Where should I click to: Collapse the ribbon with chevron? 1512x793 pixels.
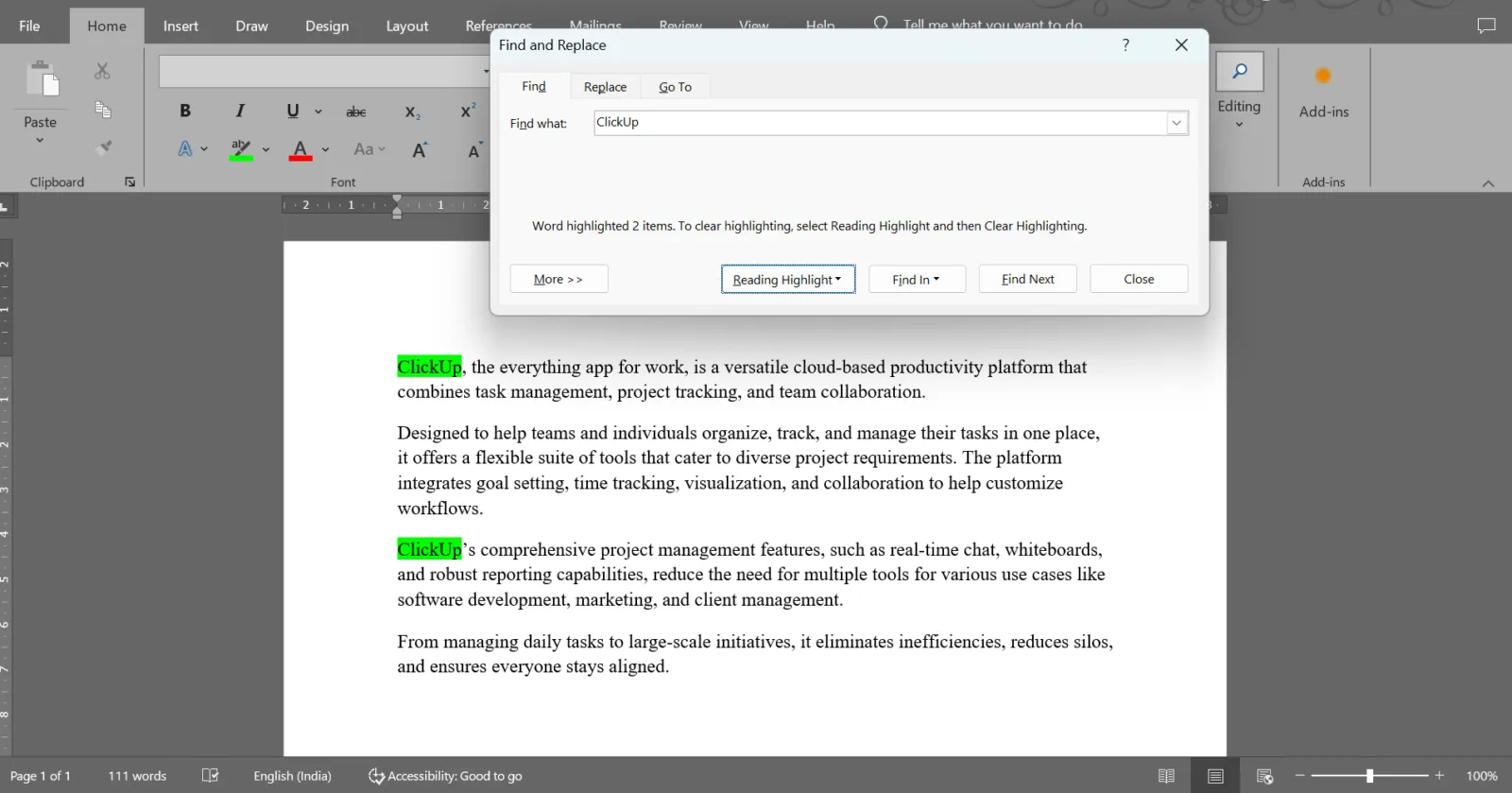click(1488, 183)
